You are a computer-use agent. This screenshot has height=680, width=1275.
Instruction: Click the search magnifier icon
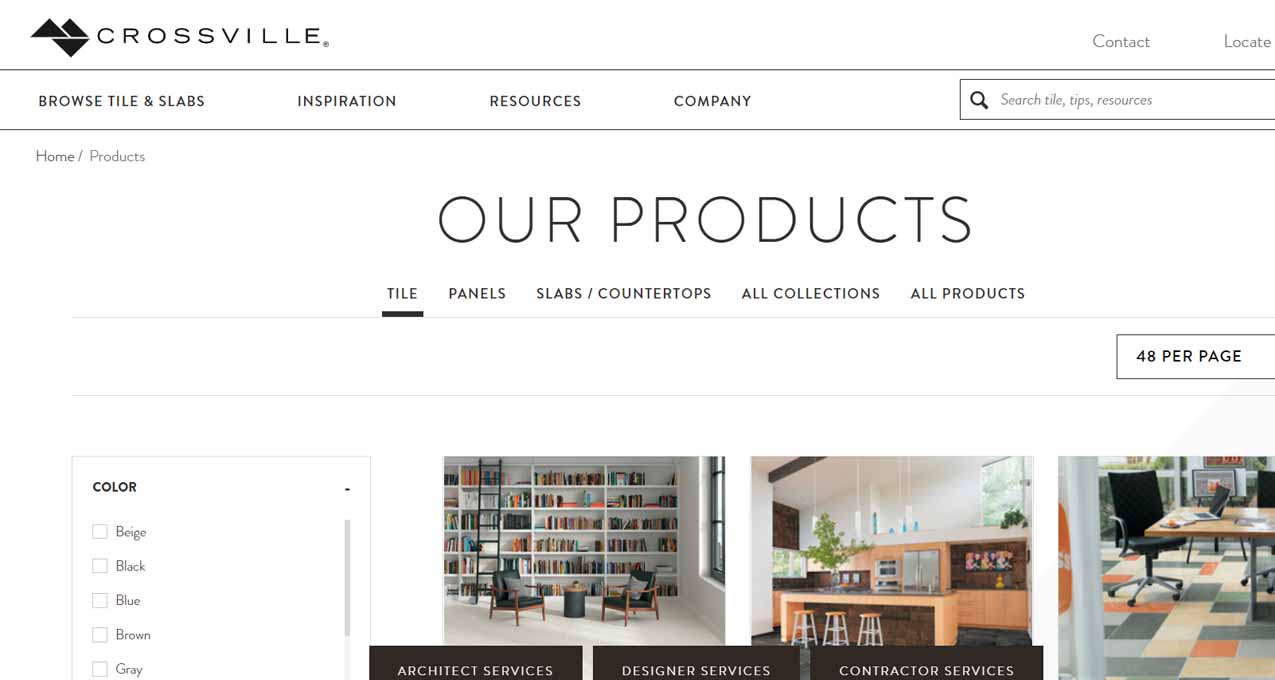[x=979, y=100]
